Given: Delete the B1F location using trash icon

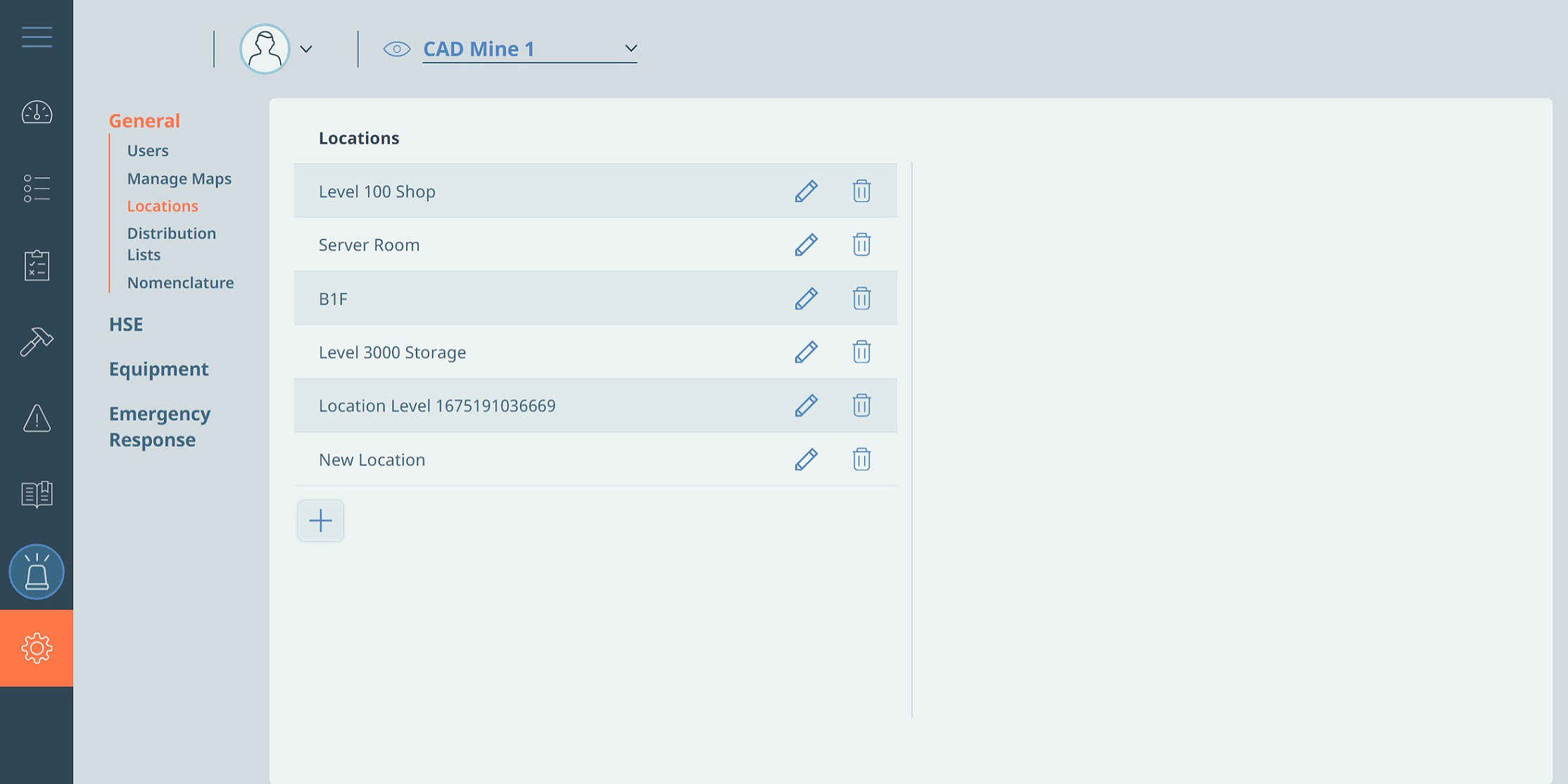Looking at the screenshot, I should pyautogui.click(x=861, y=298).
